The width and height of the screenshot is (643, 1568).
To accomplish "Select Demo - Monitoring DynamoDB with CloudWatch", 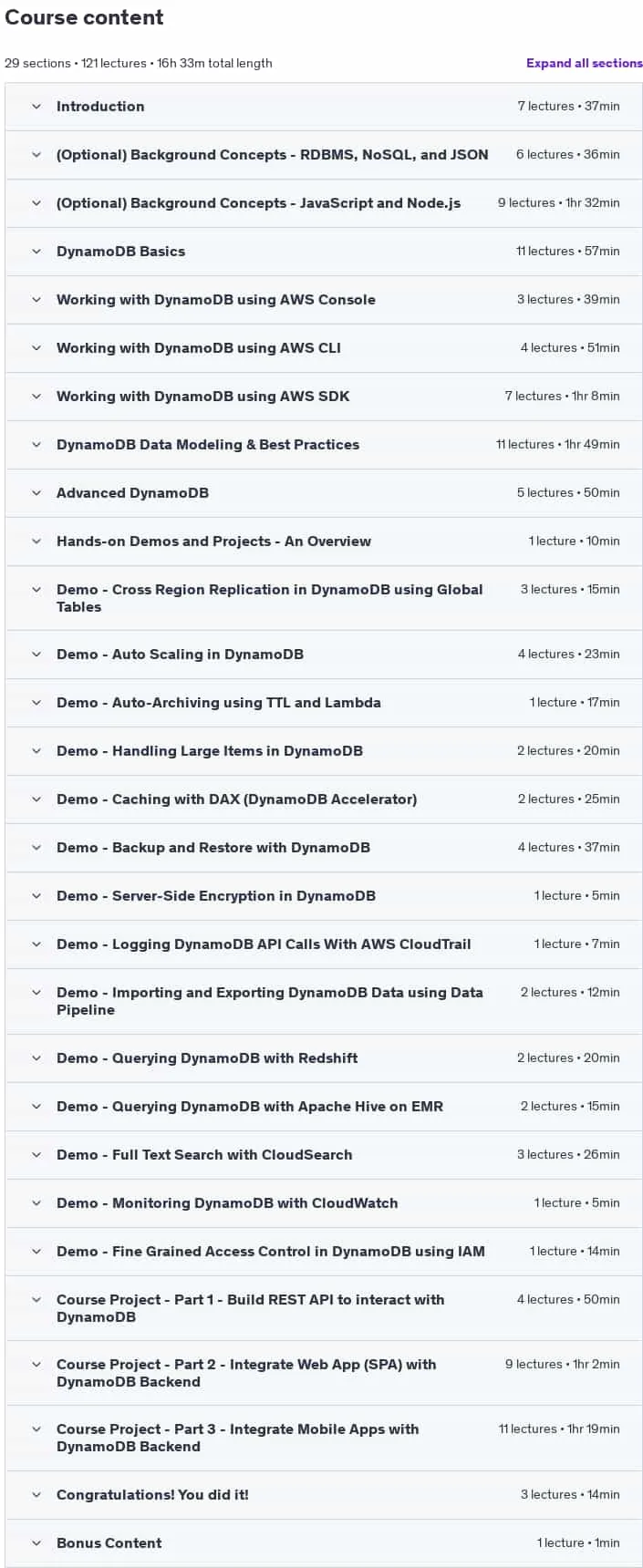I will pyautogui.click(x=324, y=1203).
